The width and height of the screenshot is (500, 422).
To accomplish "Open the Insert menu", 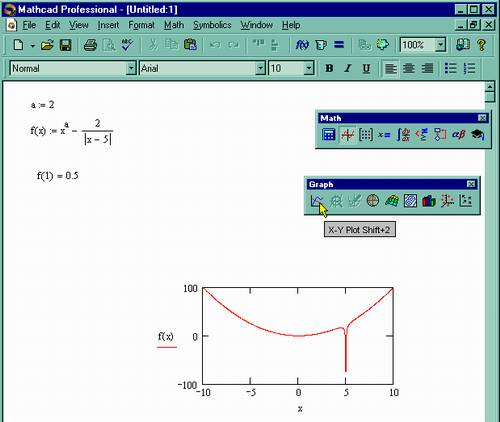I will [x=108, y=25].
